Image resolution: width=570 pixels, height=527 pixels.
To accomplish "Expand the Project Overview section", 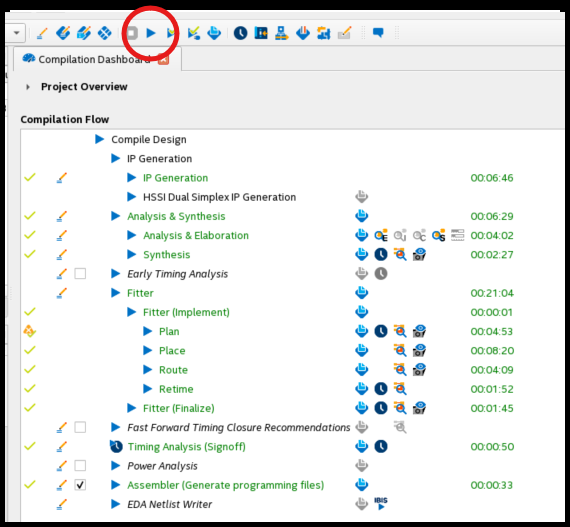I will [x=28, y=87].
